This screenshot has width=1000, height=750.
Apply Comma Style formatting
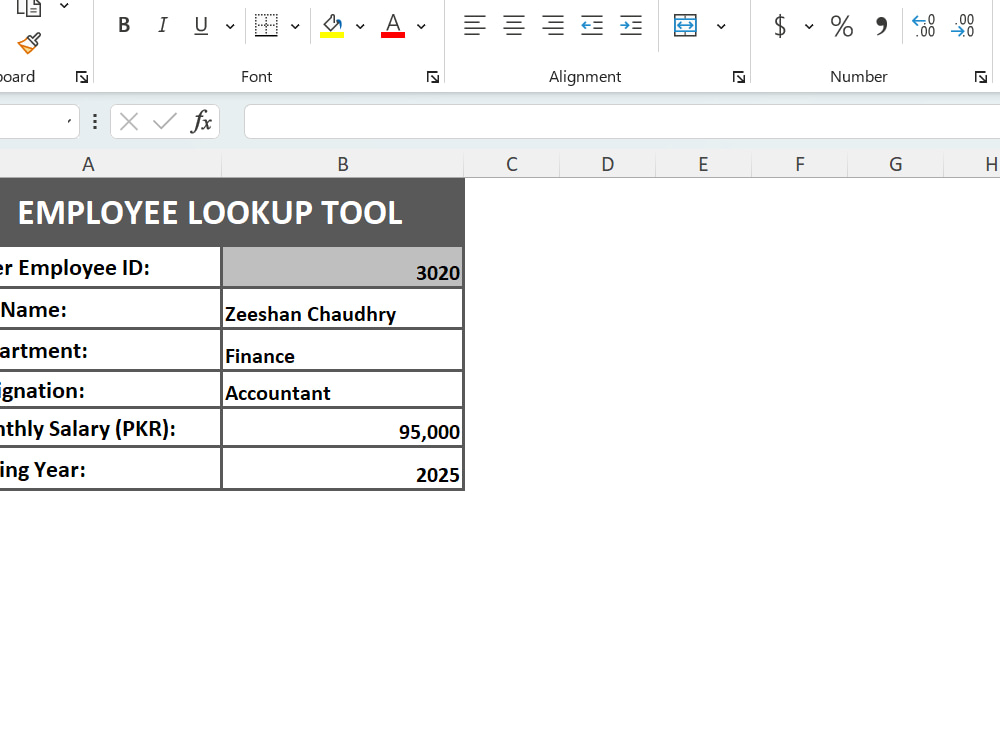point(881,26)
